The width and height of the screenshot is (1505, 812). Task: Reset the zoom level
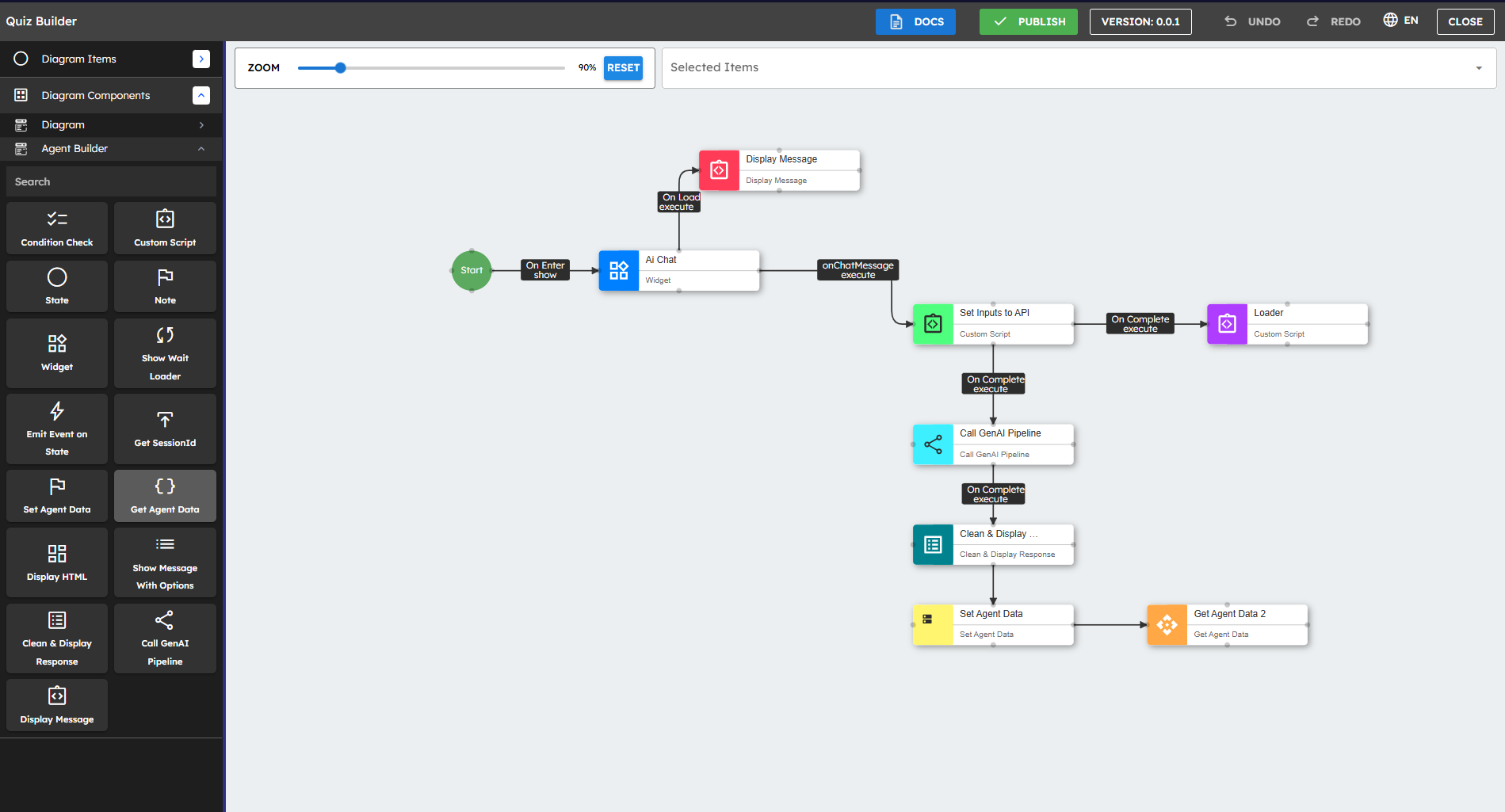[623, 68]
